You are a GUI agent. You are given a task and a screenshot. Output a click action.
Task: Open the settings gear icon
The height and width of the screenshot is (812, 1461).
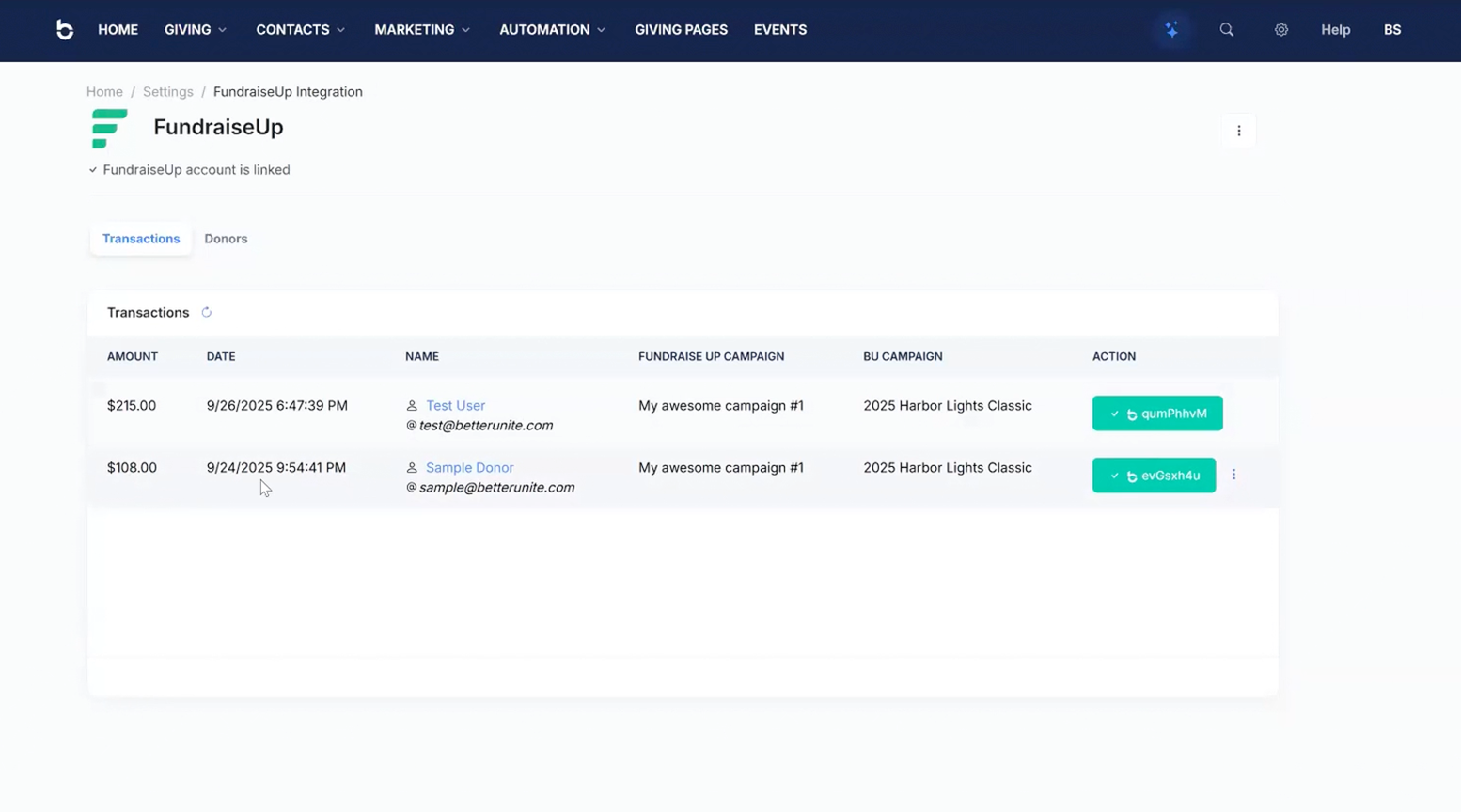pos(1281,30)
